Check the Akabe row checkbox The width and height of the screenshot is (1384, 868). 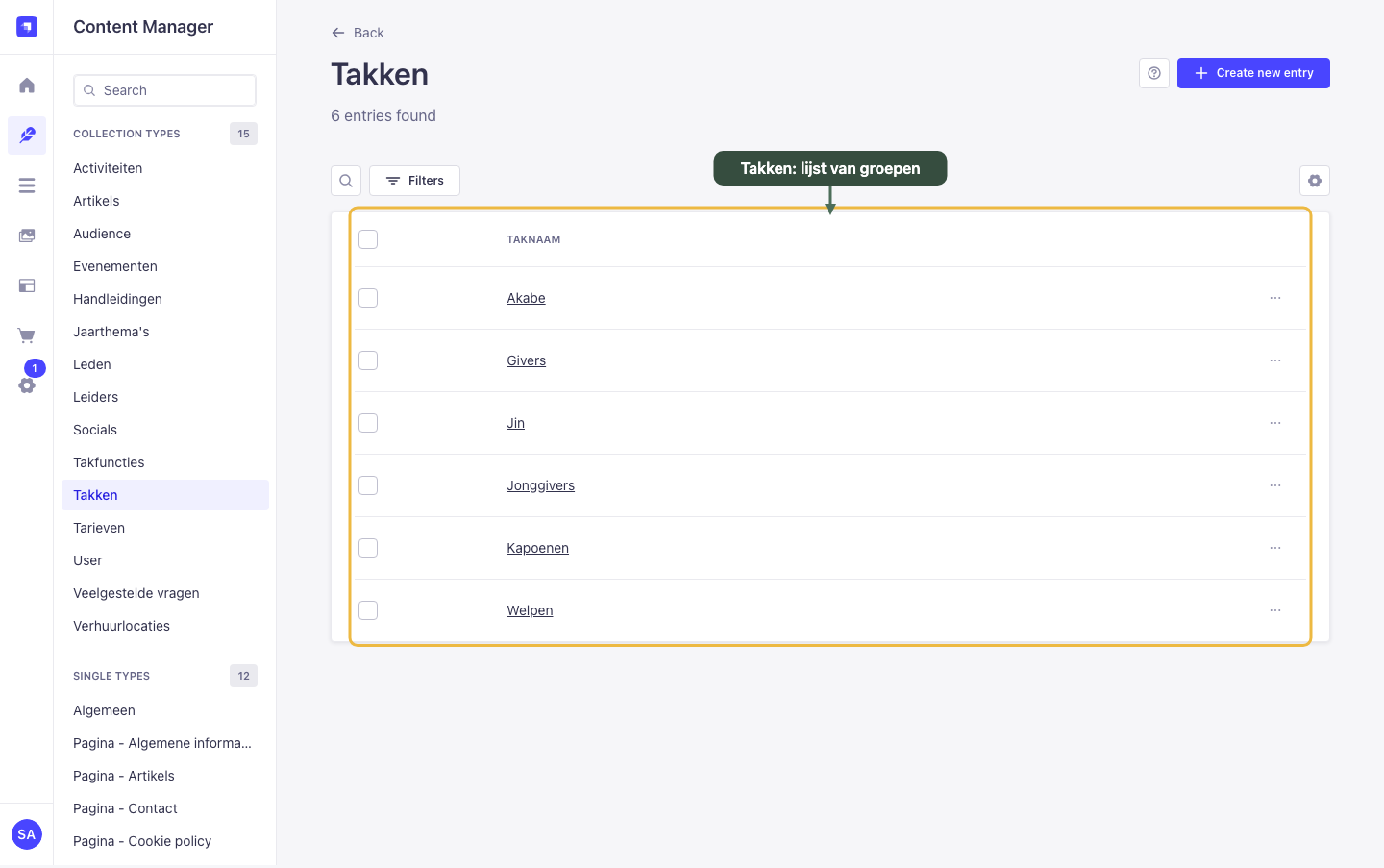pos(368,298)
